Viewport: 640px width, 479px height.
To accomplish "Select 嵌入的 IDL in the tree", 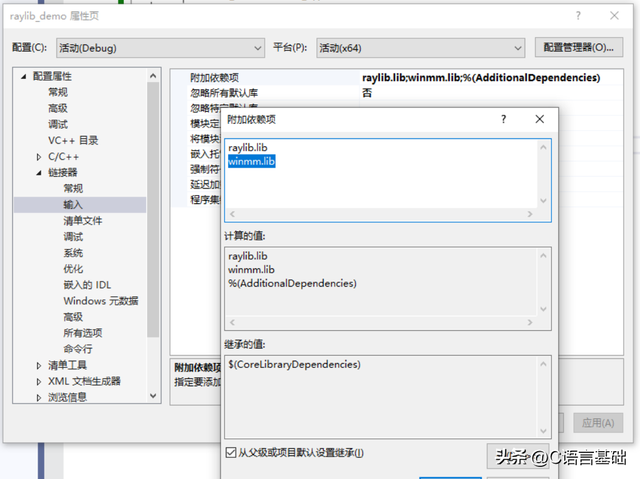I will (x=87, y=285).
